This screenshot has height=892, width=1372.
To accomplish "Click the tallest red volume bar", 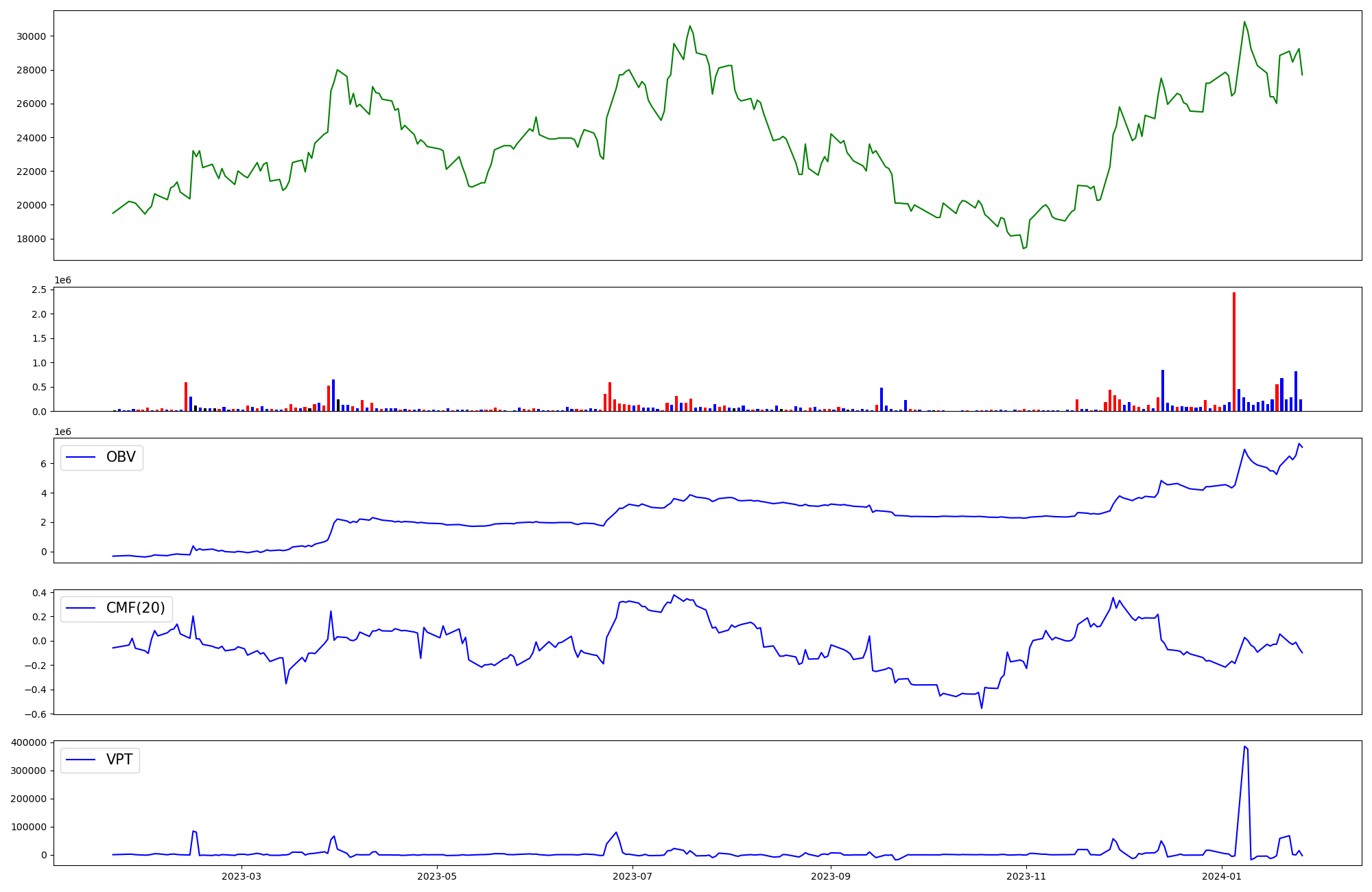I will tap(1233, 350).
